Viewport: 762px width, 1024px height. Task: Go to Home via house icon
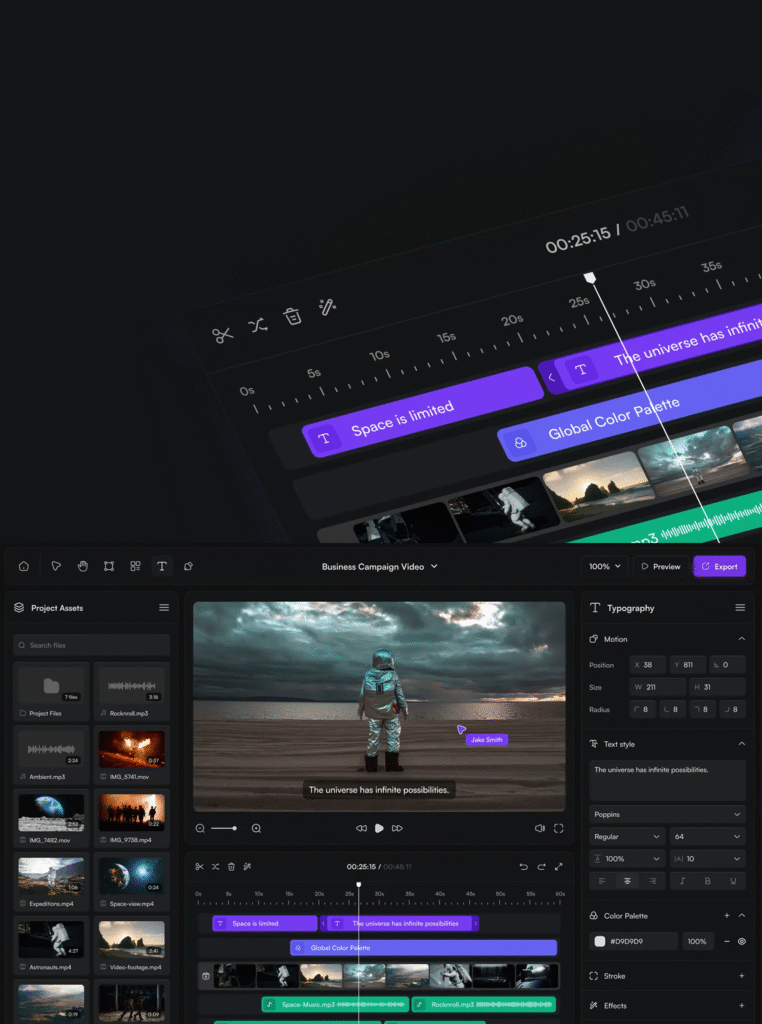point(24,566)
